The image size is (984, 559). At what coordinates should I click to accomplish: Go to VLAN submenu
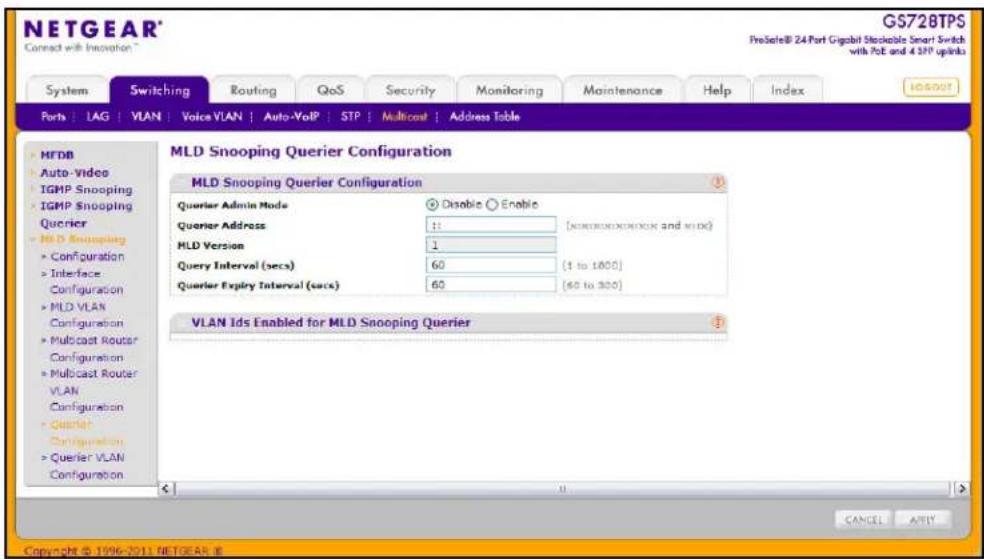[146, 117]
